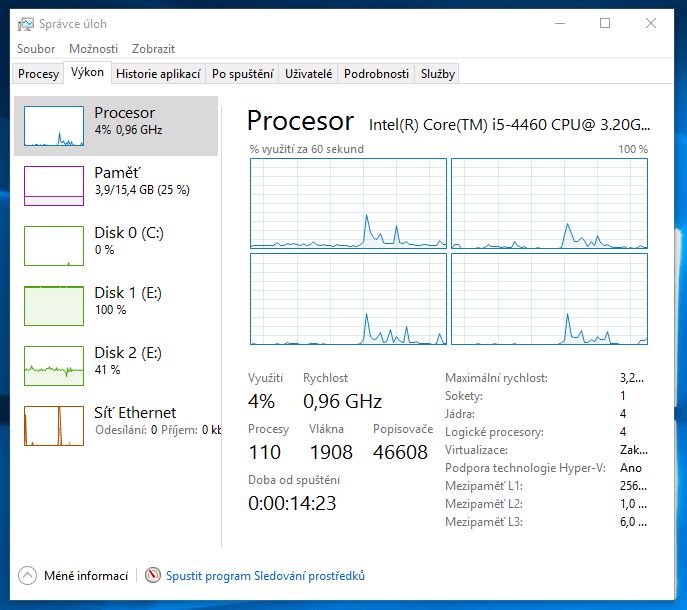Screen dimensions: 687x610
Task: Click the Sokety label
Action: [x=464, y=396]
